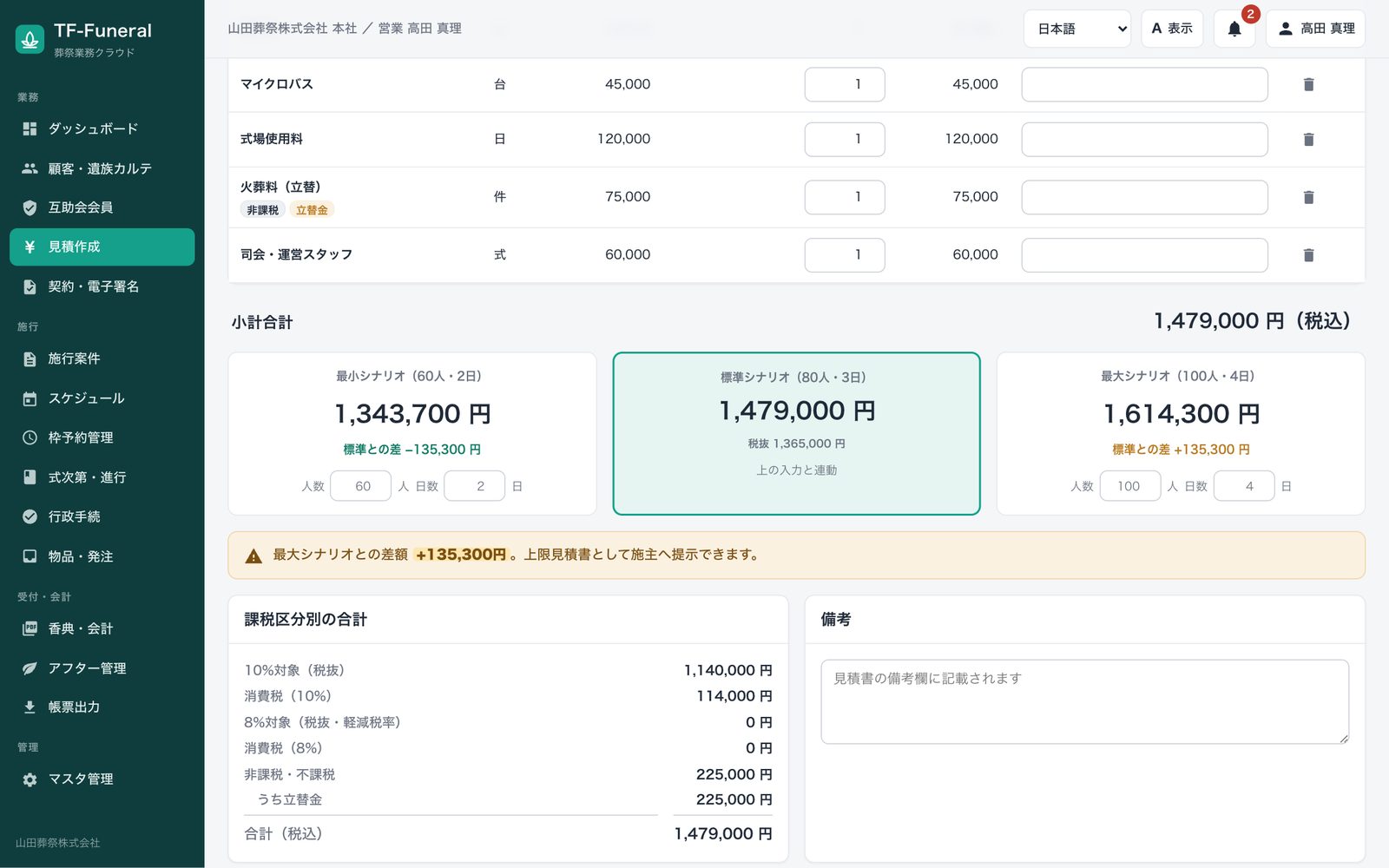Open 香典・会計 sidebar item
The width and height of the screenshot is (1389, 868).
(102, 628)
